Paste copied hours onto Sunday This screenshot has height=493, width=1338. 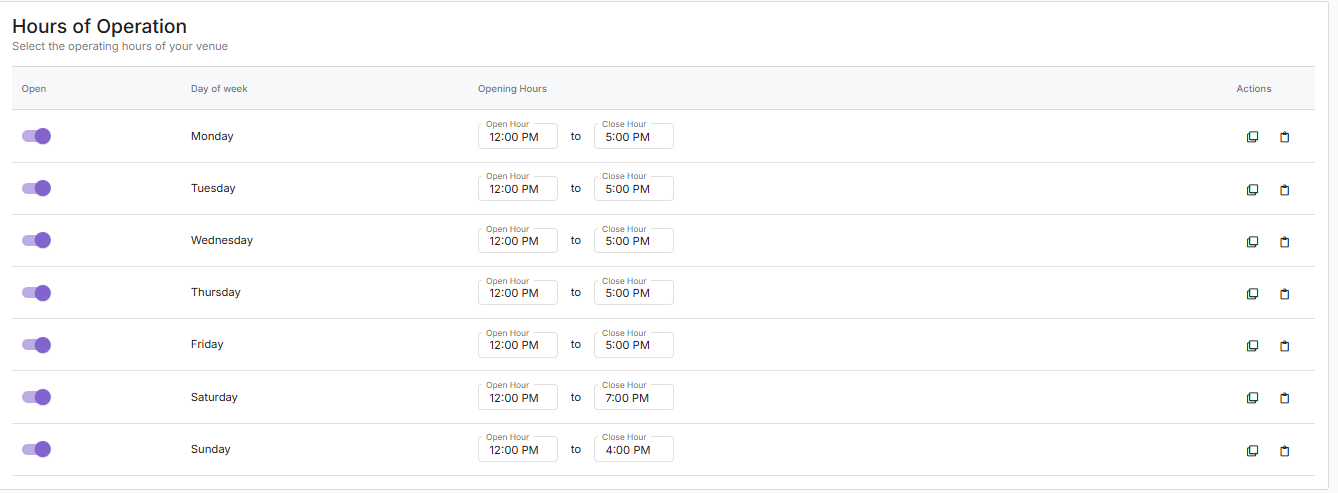tap(1285, 451)
